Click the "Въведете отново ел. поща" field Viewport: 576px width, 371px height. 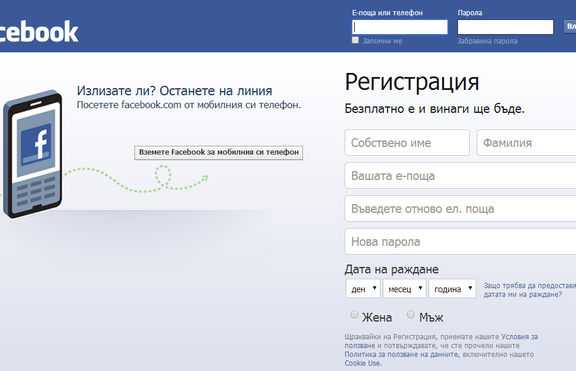[460, 209]
